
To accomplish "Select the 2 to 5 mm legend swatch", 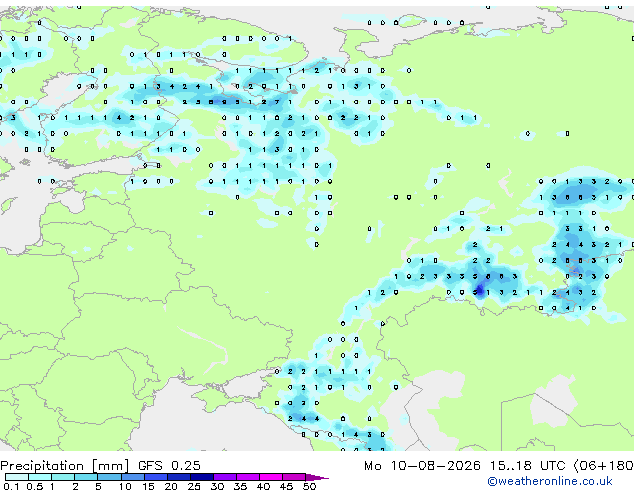I will coord(86,477).
